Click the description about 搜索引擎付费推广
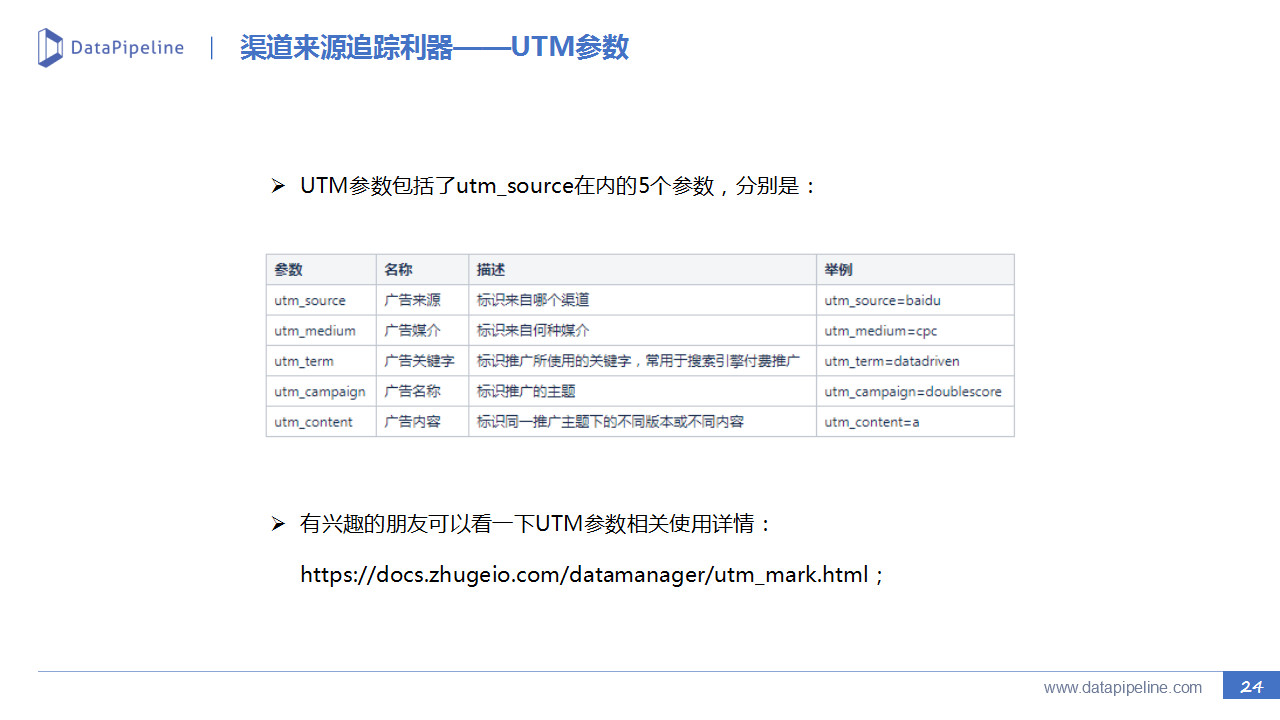This screenshot has height=720, width=1280. click(x=638, y=361)
